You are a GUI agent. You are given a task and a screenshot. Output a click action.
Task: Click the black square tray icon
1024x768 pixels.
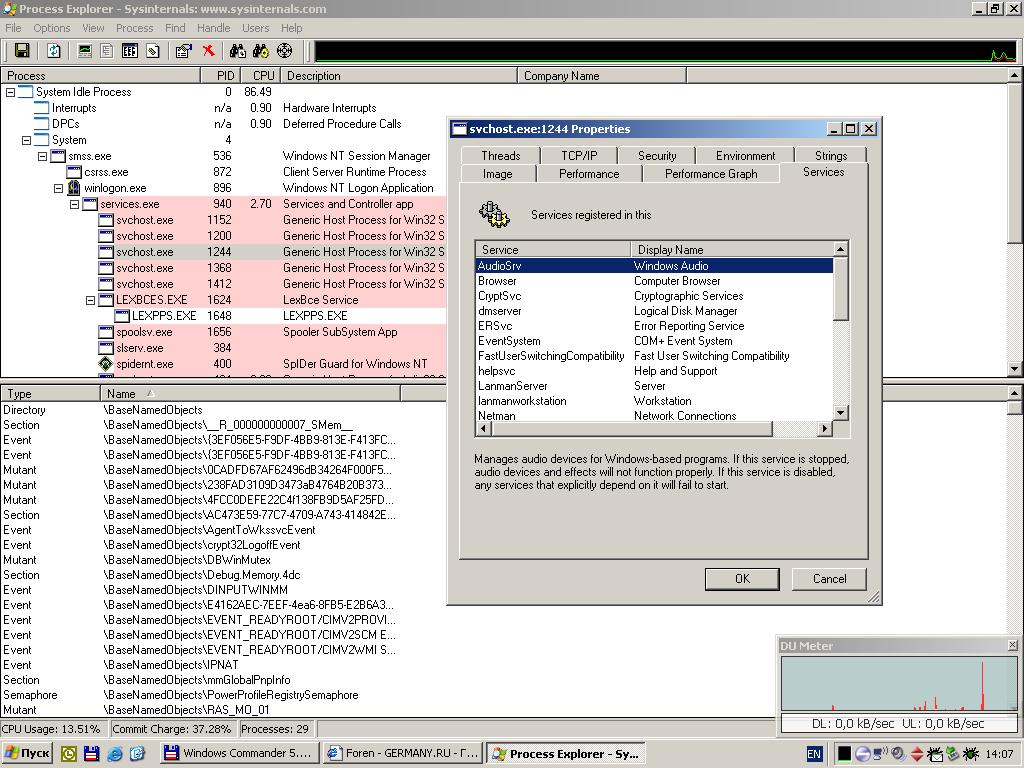point(844,754)
